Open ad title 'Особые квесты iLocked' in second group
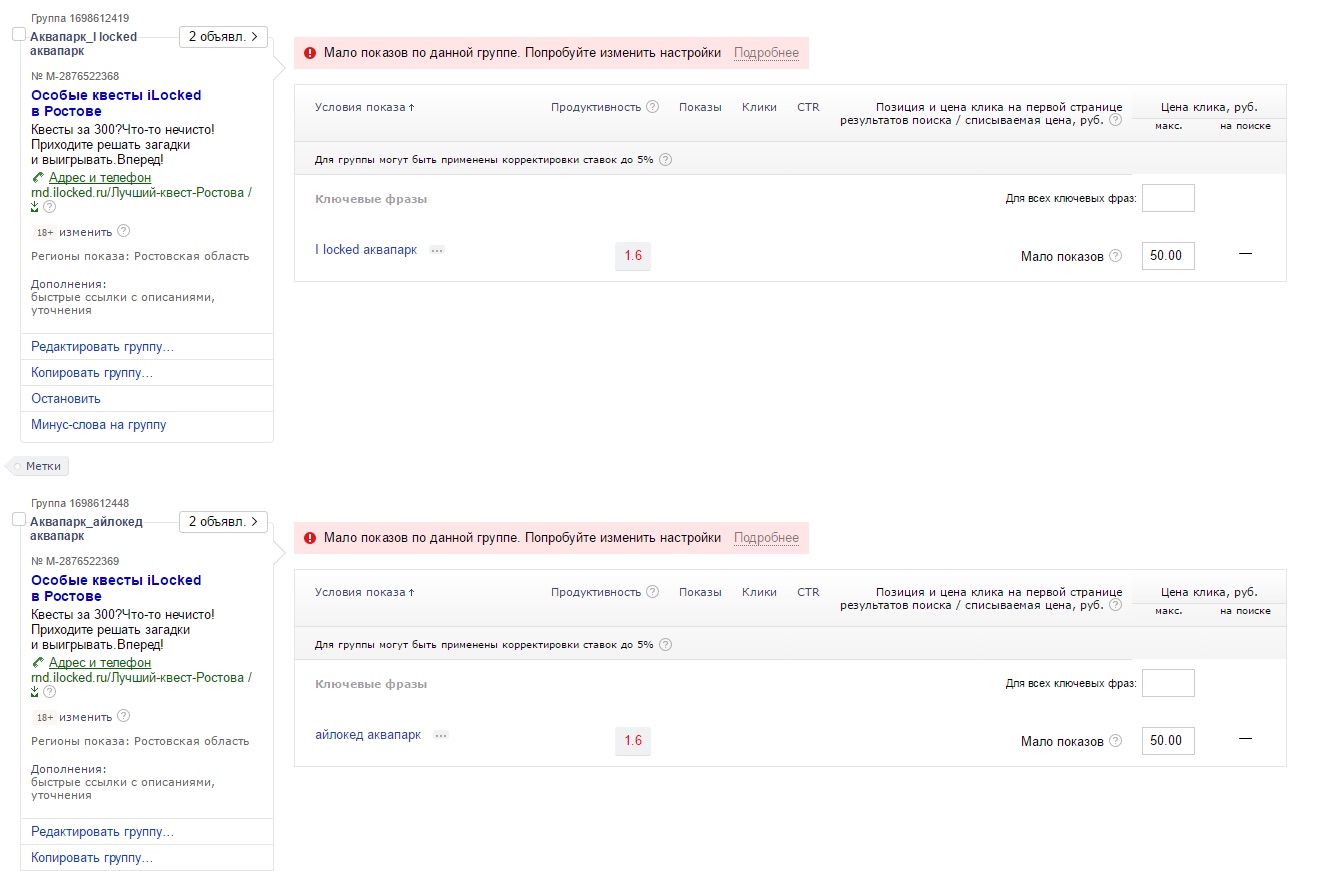The height and width of the screenshot is (871, 1330). (116, 588)
